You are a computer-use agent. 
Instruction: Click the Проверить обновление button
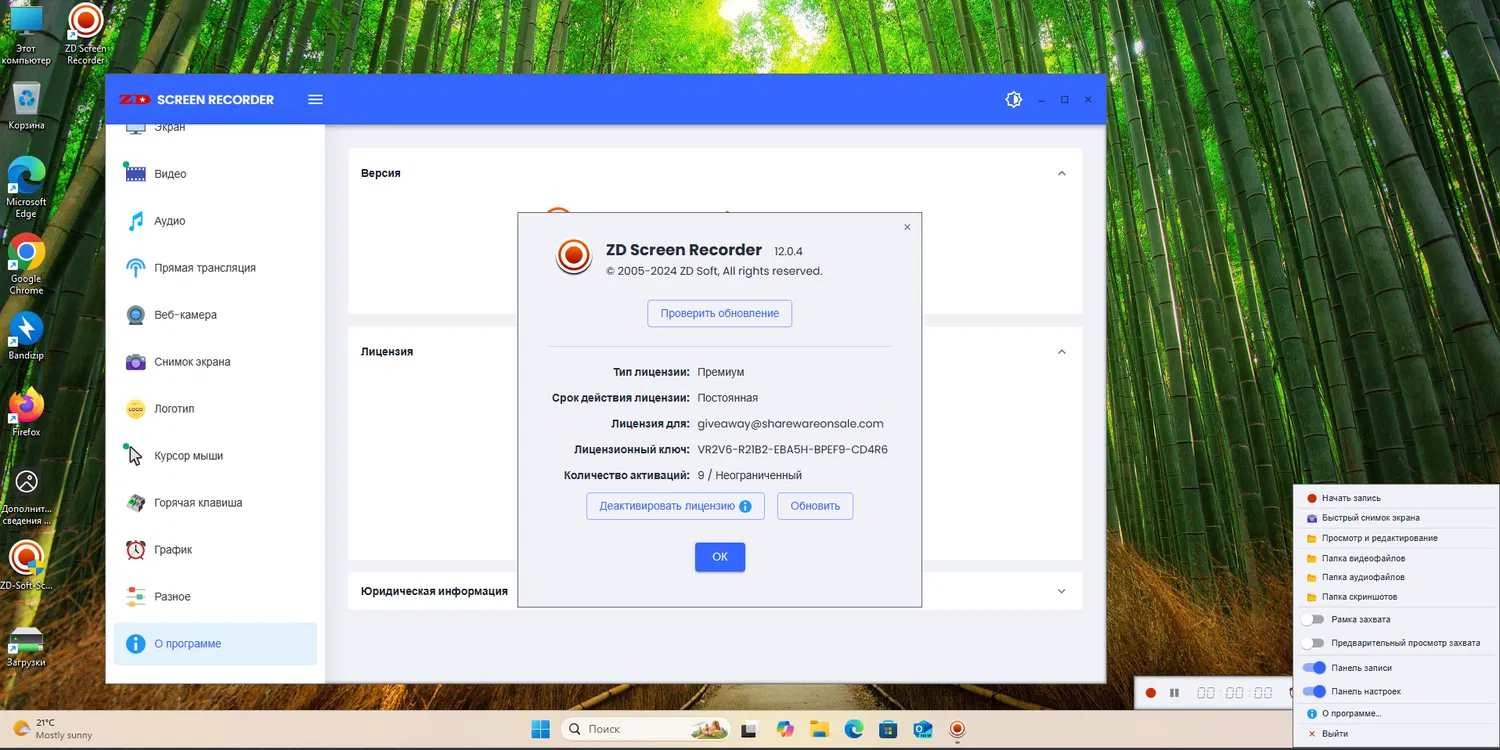(720, 314)
